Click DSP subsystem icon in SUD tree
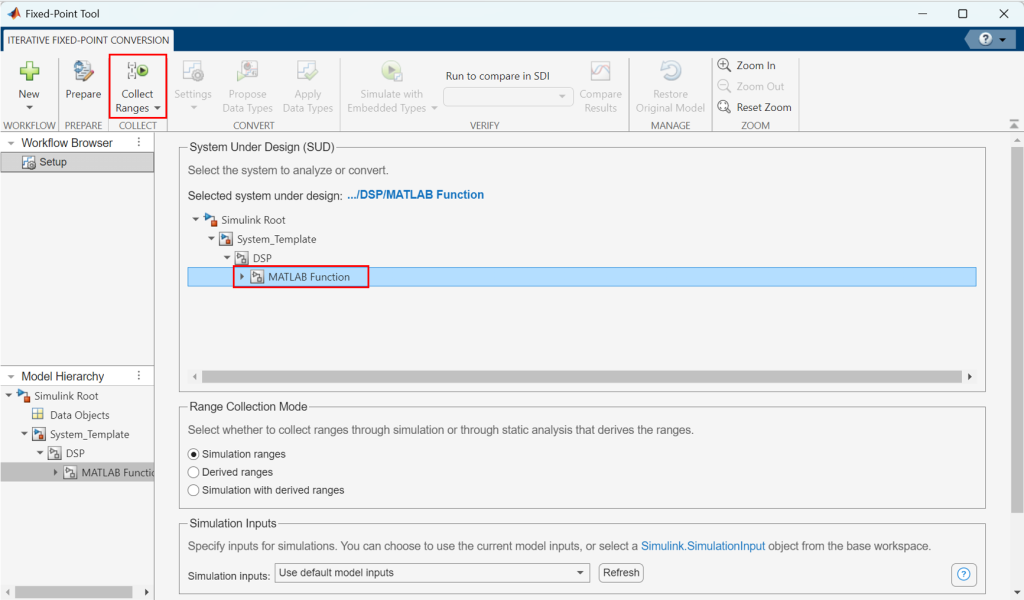The height and width of the screenshot is (600, 1024). point(242,258)
